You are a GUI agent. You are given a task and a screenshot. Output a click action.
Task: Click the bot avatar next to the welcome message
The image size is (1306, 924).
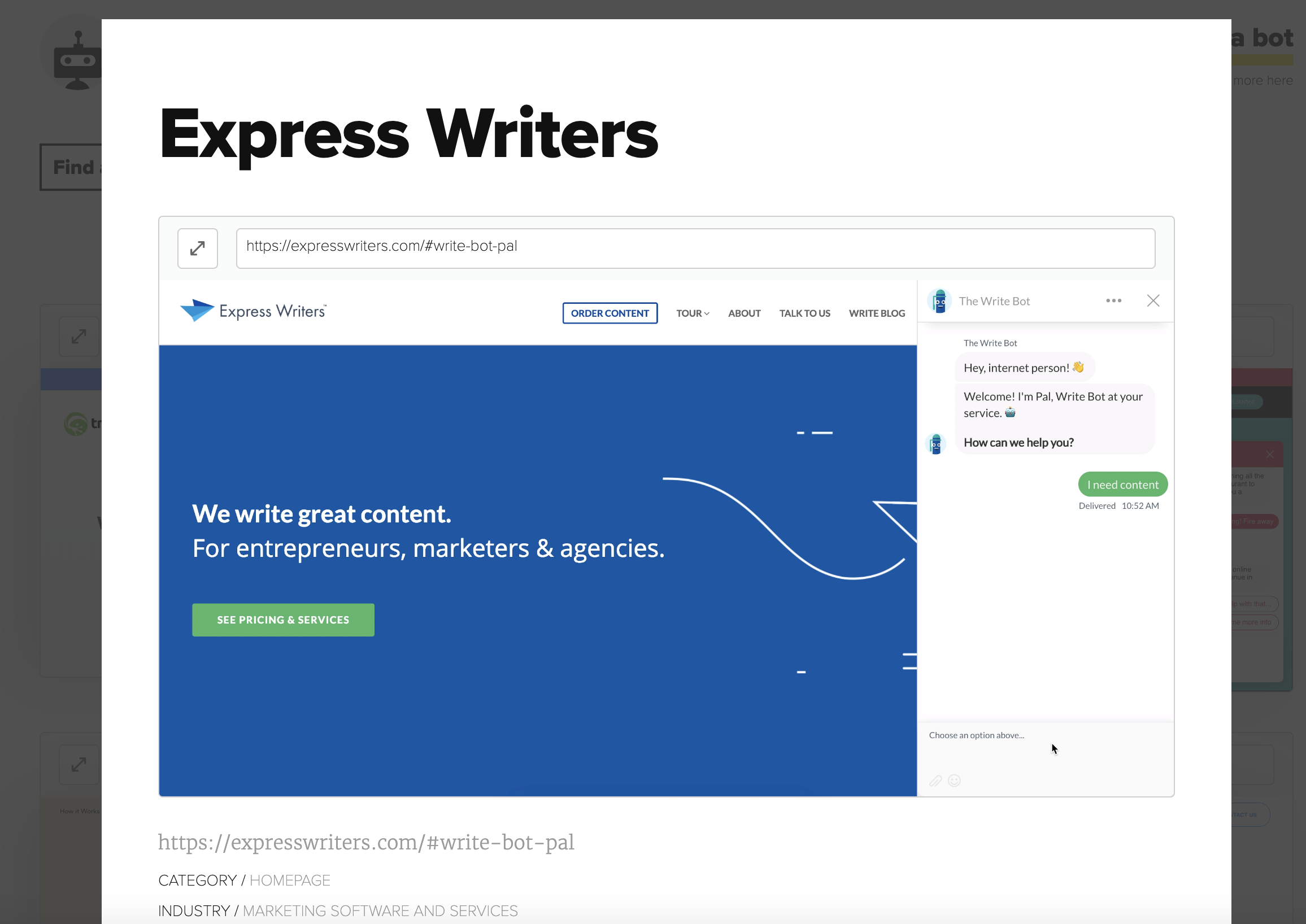[935, 444]
